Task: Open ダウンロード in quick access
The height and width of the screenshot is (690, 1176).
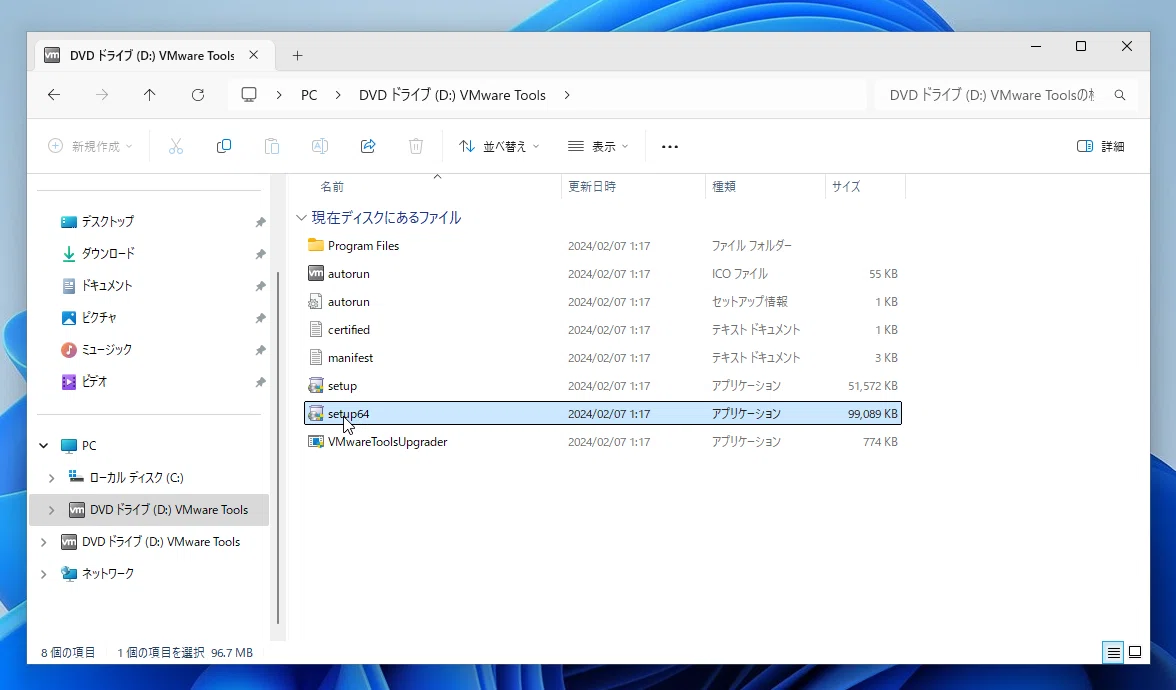Action: [108, 254]
